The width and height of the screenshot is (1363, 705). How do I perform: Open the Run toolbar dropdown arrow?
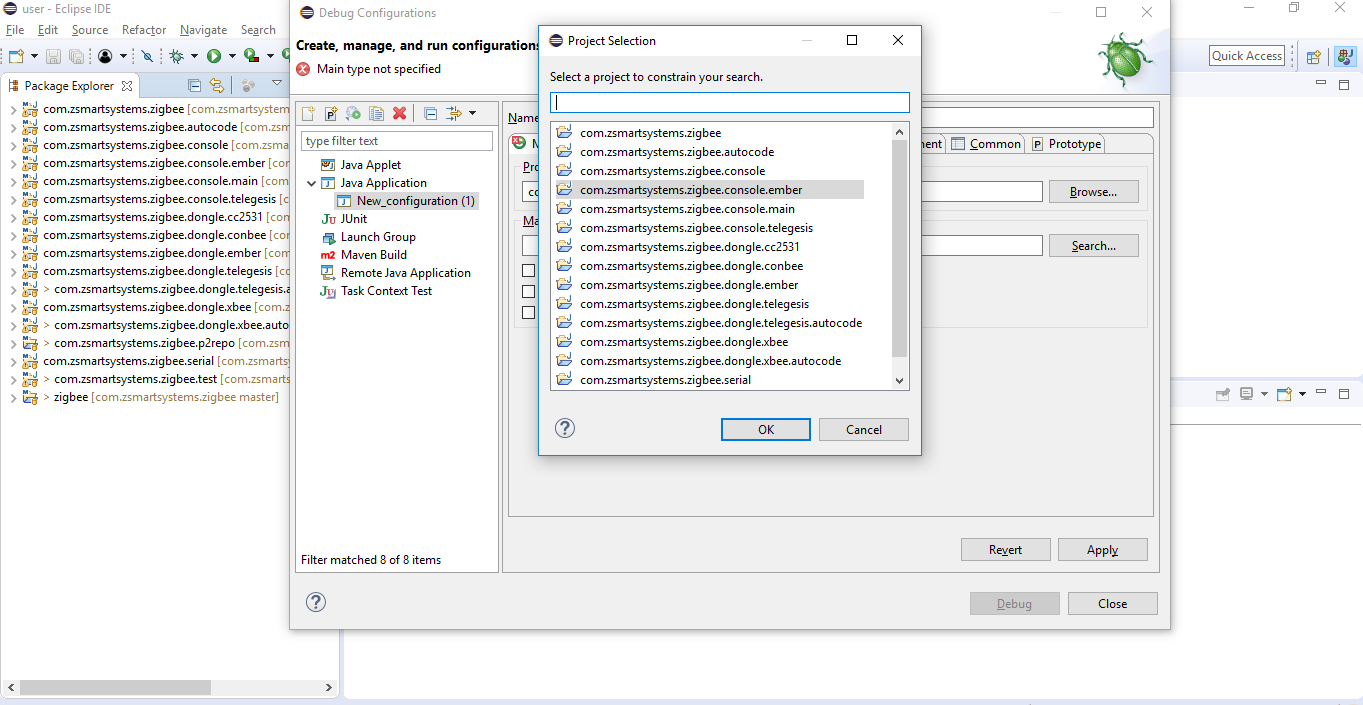click(232, 56)
